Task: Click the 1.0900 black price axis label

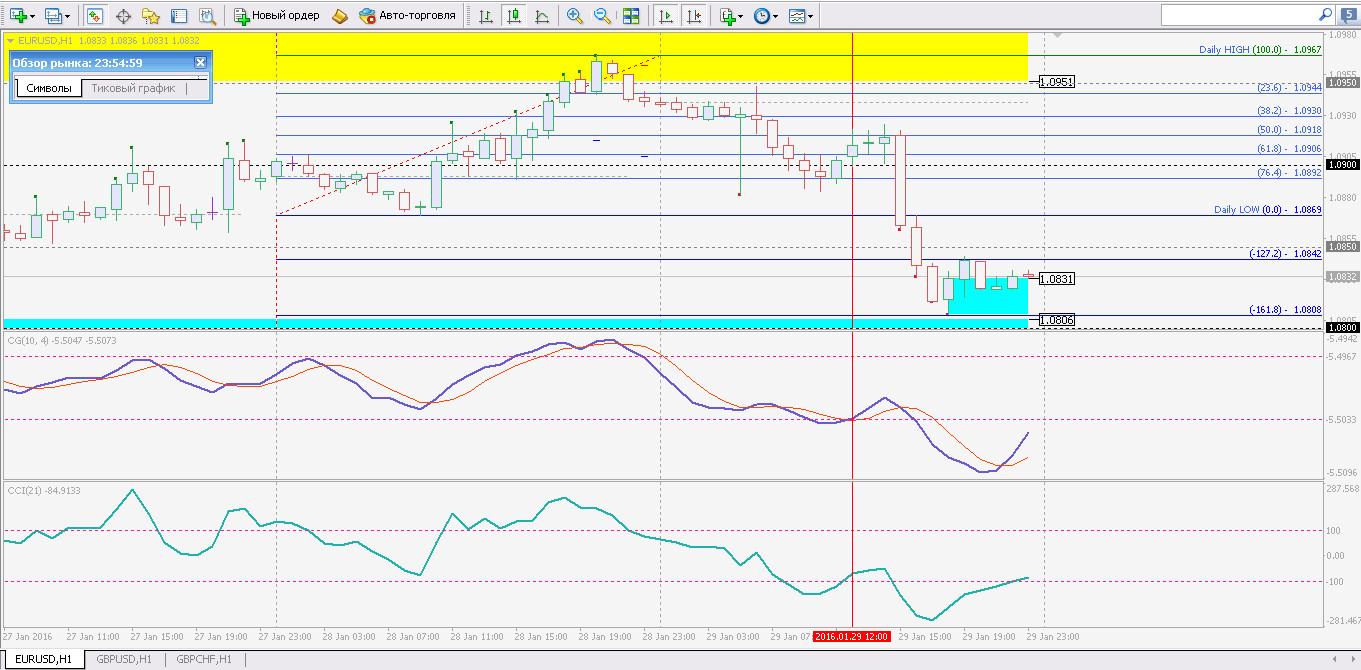Action: [x=1342, y=164]
